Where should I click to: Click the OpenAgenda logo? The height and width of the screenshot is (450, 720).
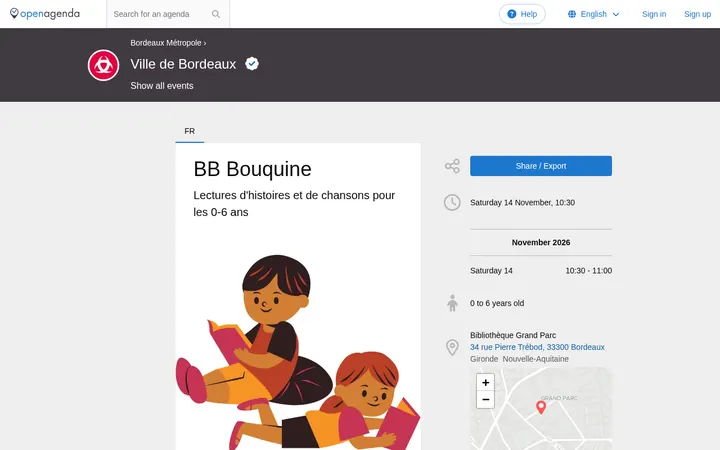[x=45, y=14]
